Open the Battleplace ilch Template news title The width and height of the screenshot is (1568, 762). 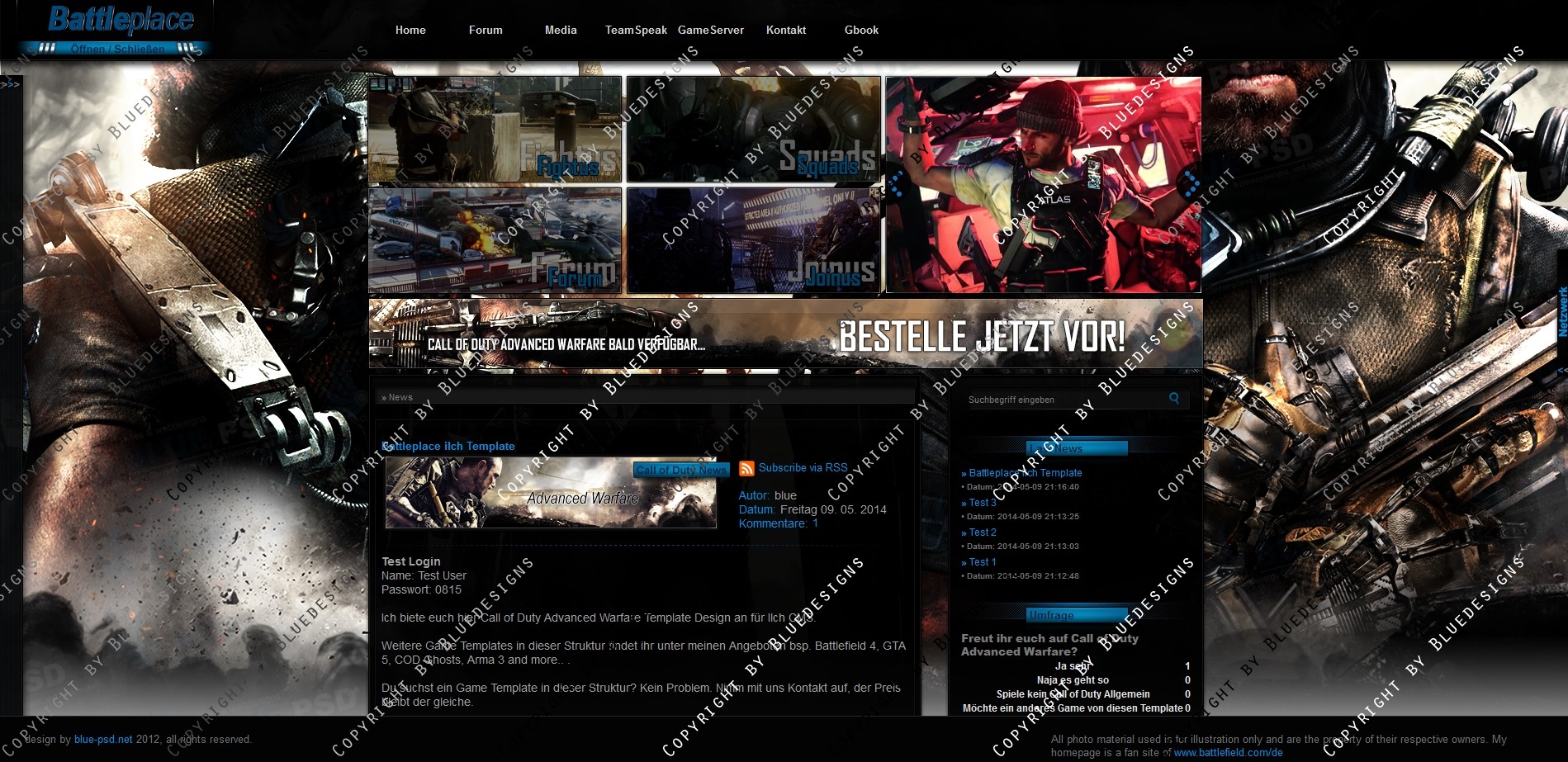448,446
